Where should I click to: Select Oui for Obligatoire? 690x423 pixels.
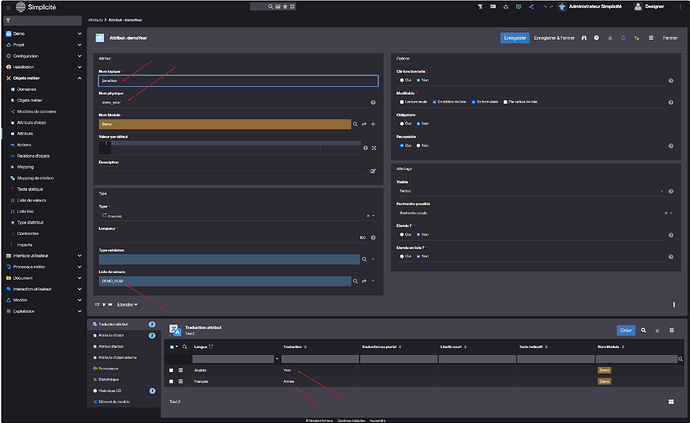pyautogui.click(x=402, y=124)
